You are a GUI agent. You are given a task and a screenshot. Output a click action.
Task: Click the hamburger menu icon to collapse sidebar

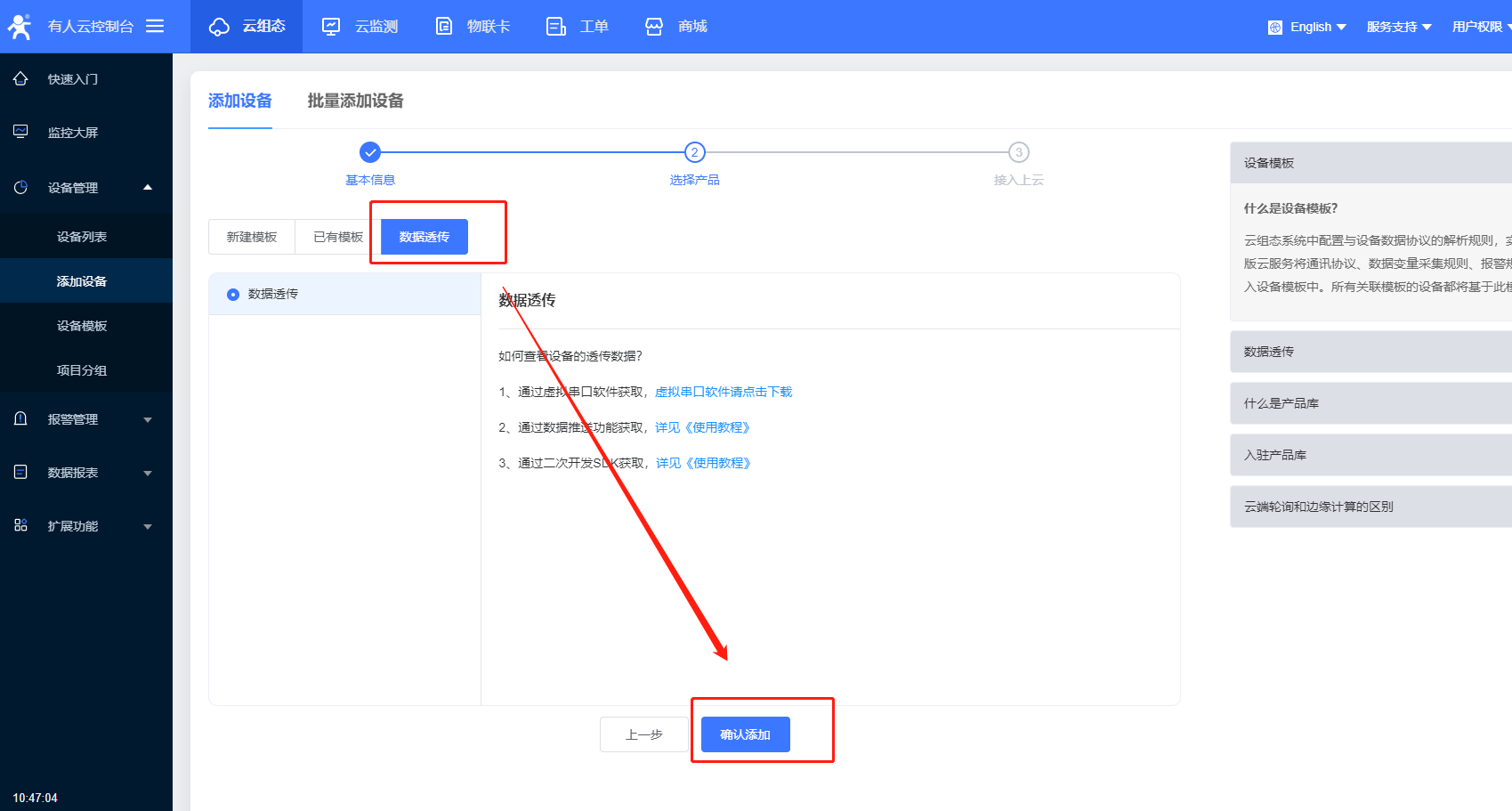tap(155, 26)
